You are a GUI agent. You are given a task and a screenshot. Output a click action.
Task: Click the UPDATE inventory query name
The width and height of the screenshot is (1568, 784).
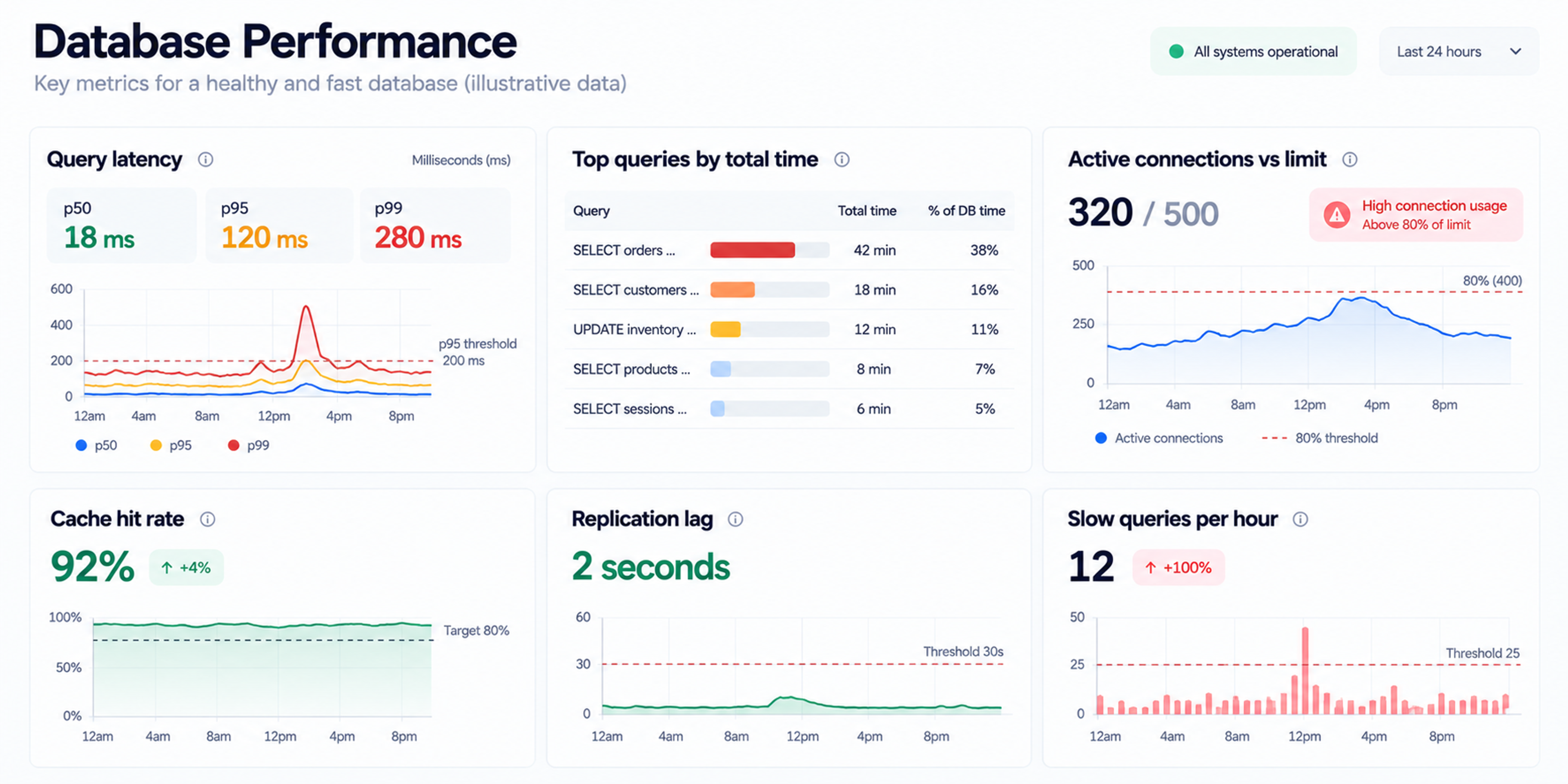(634, 329)
